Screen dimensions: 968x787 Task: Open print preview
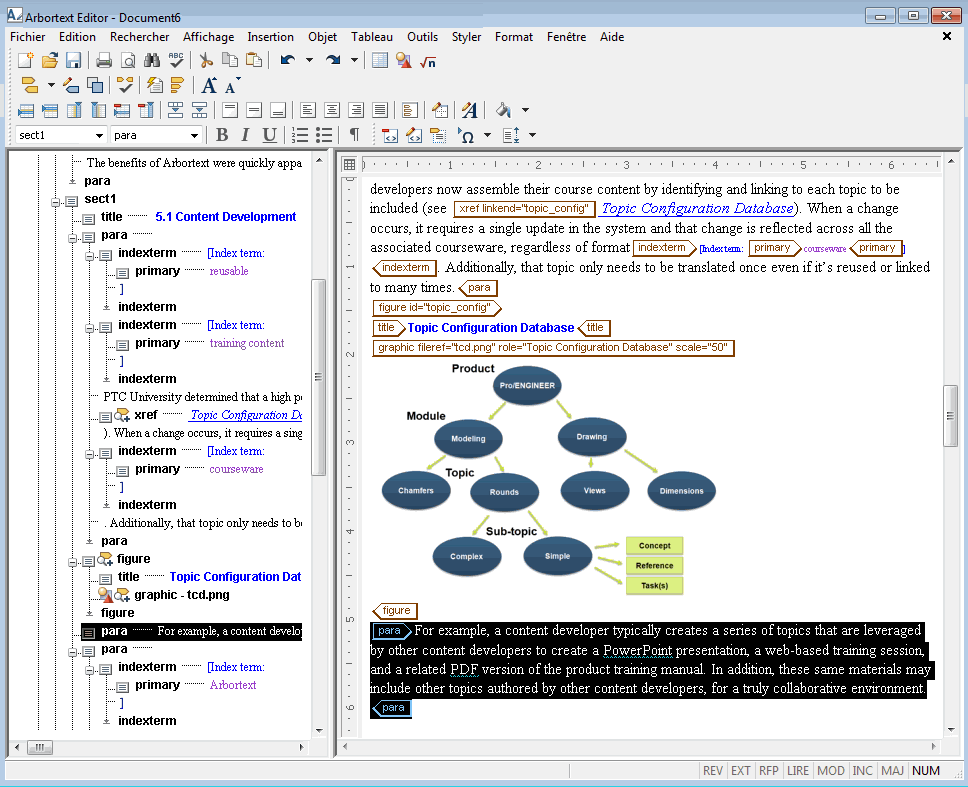(128, 60)
